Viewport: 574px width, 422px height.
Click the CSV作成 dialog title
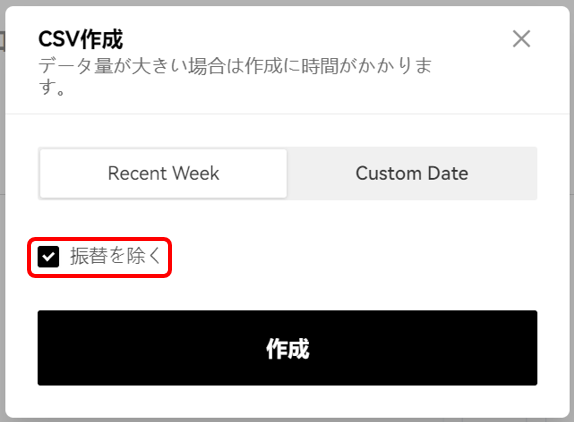(81, 39)
